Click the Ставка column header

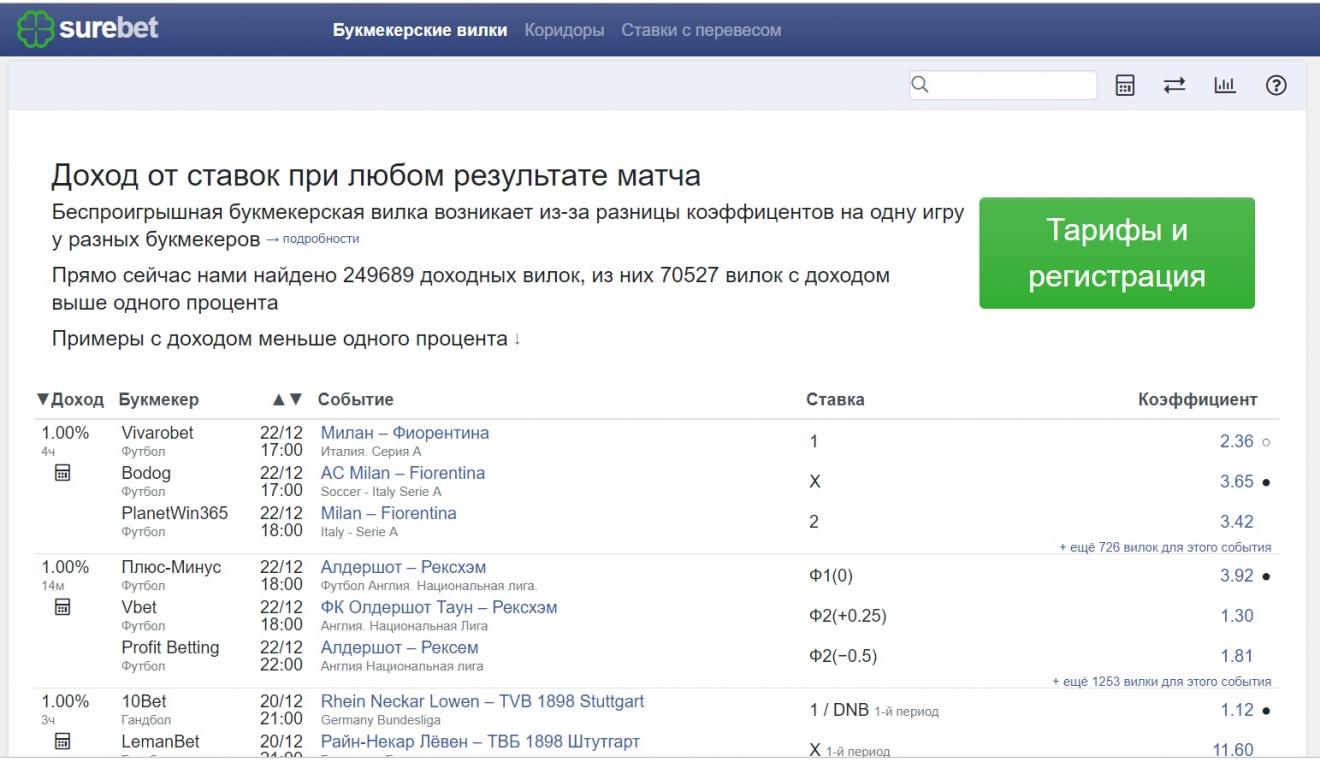835,400
